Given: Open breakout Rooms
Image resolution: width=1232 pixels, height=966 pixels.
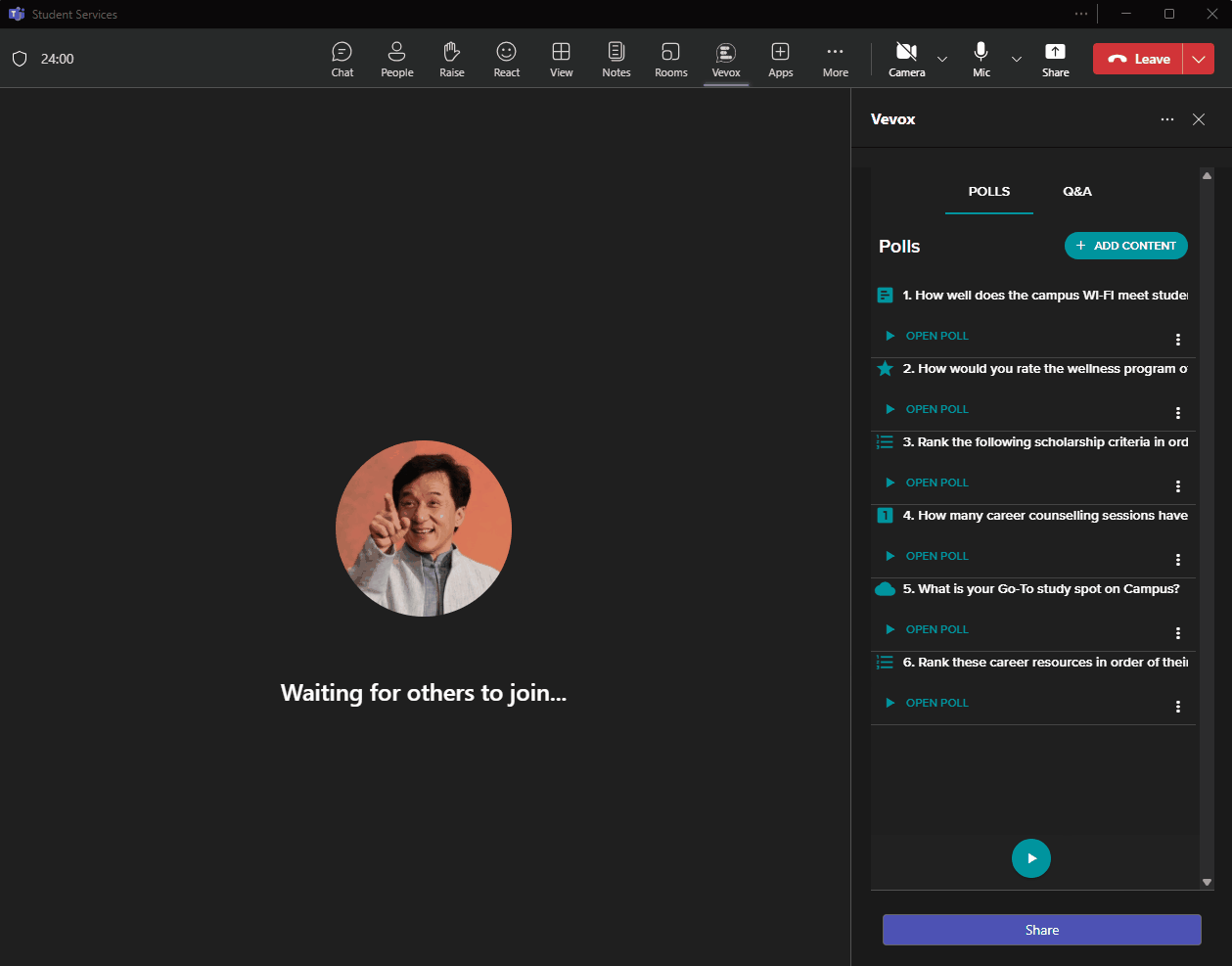Looking at the screenshot, I should coord(670,59).
